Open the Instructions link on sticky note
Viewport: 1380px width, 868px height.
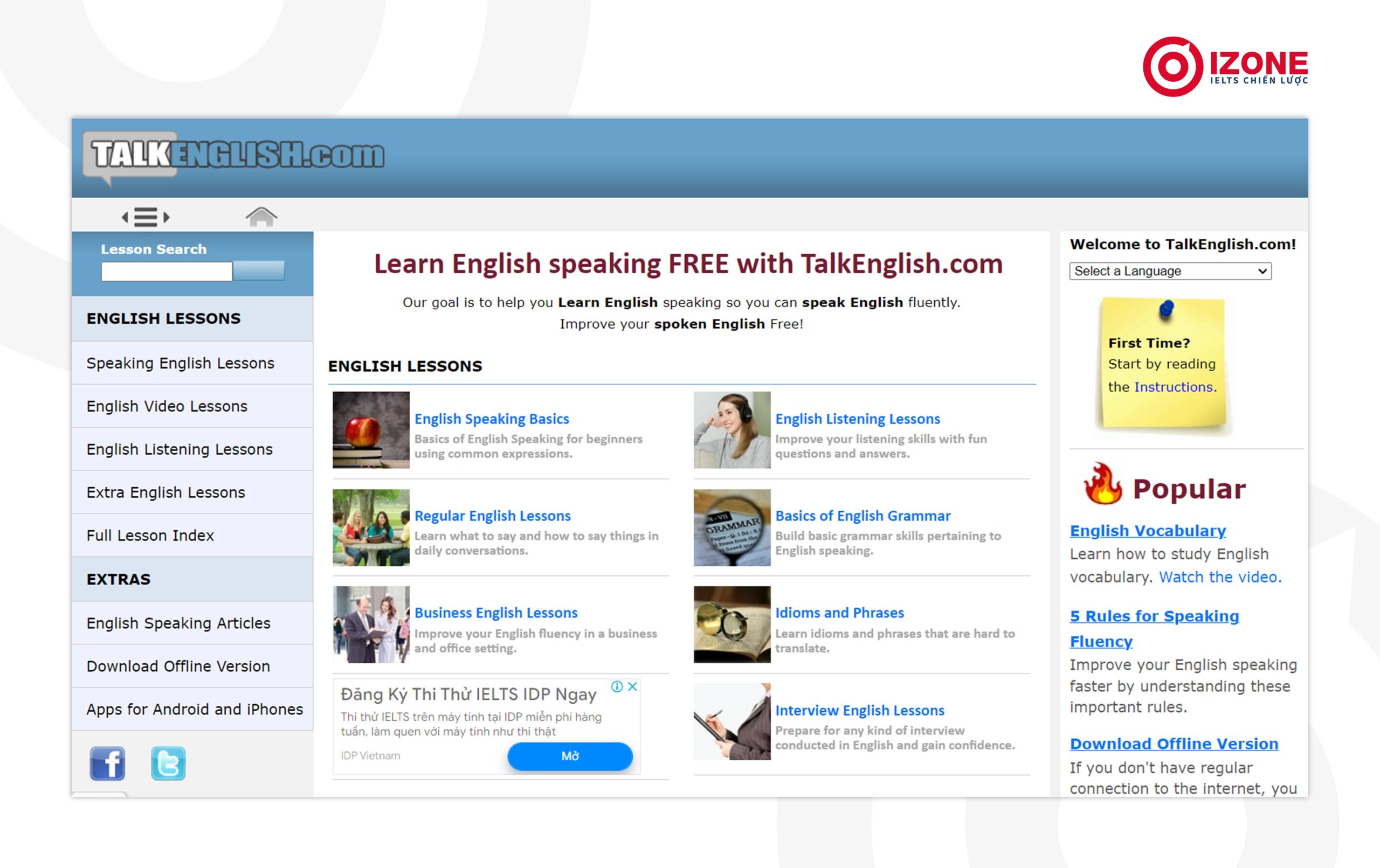point(1173,387)
